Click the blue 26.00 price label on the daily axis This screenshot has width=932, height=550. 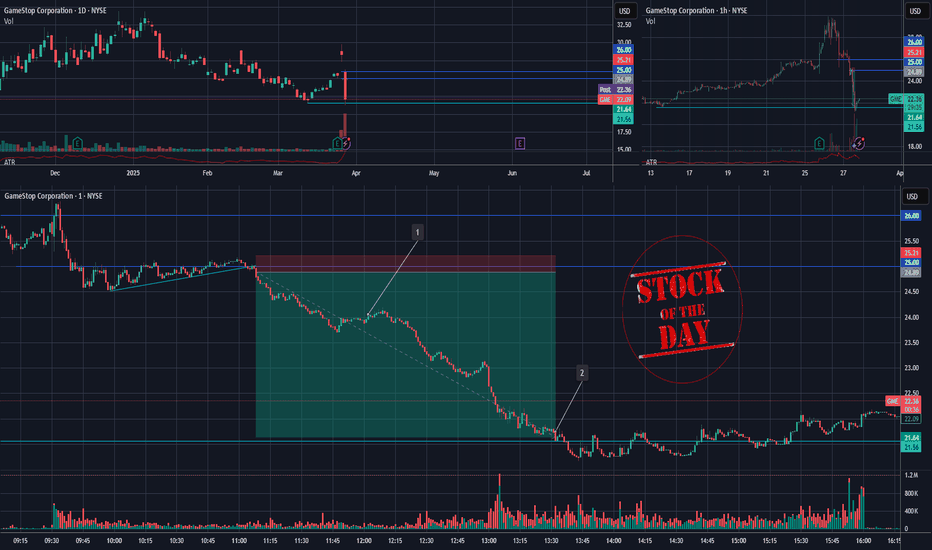click(x=624, y=50)
